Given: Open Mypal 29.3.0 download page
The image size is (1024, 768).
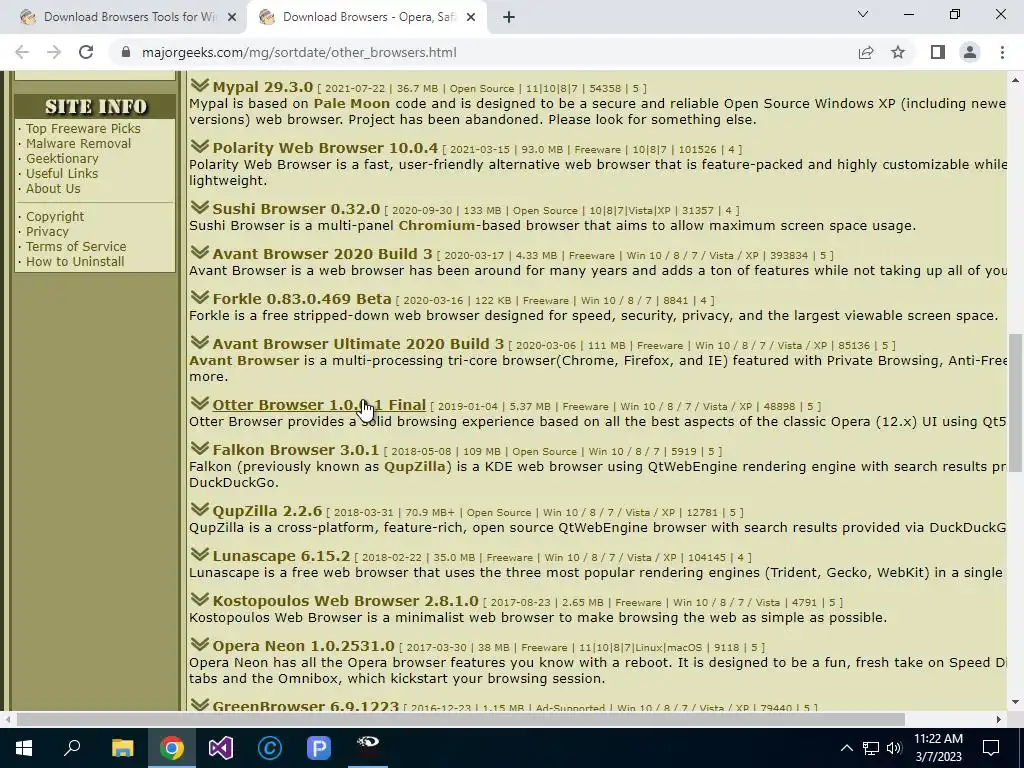Looking at the screenshot, I should (263, 87).
